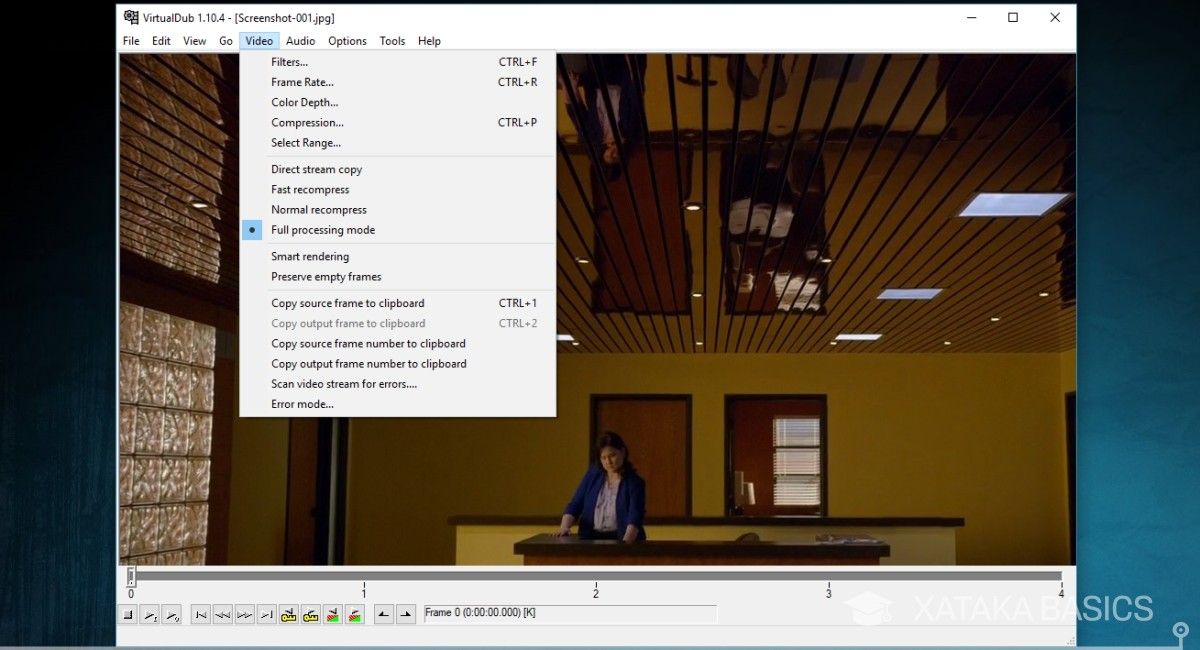This screenshot has height=650, width=1200.
Task: Open the File menu
Action: click(131, 41)
